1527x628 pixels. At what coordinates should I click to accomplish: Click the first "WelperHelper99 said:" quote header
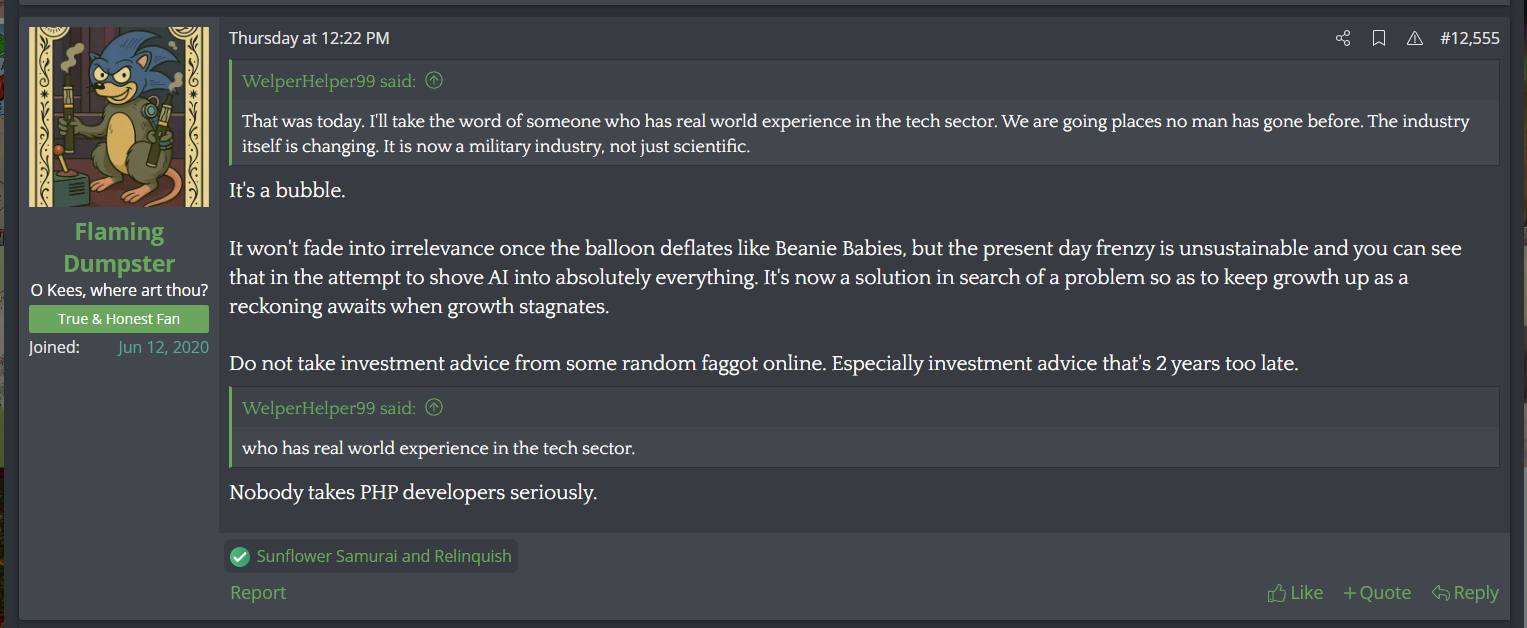329,81
